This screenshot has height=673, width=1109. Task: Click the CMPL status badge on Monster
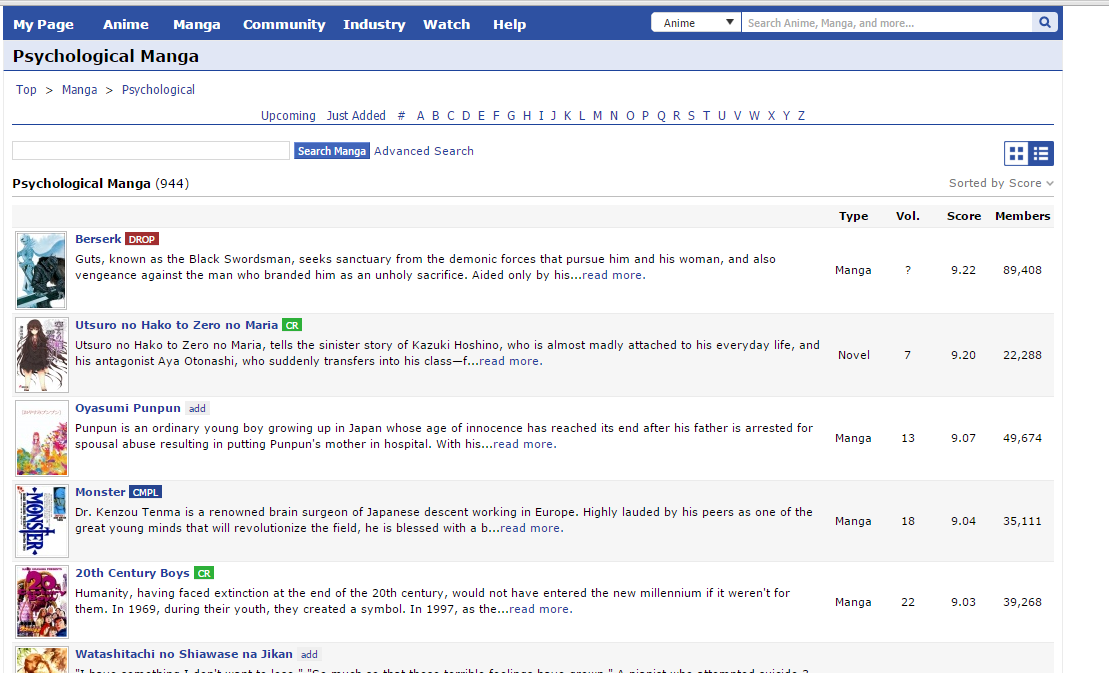(145, 492)
